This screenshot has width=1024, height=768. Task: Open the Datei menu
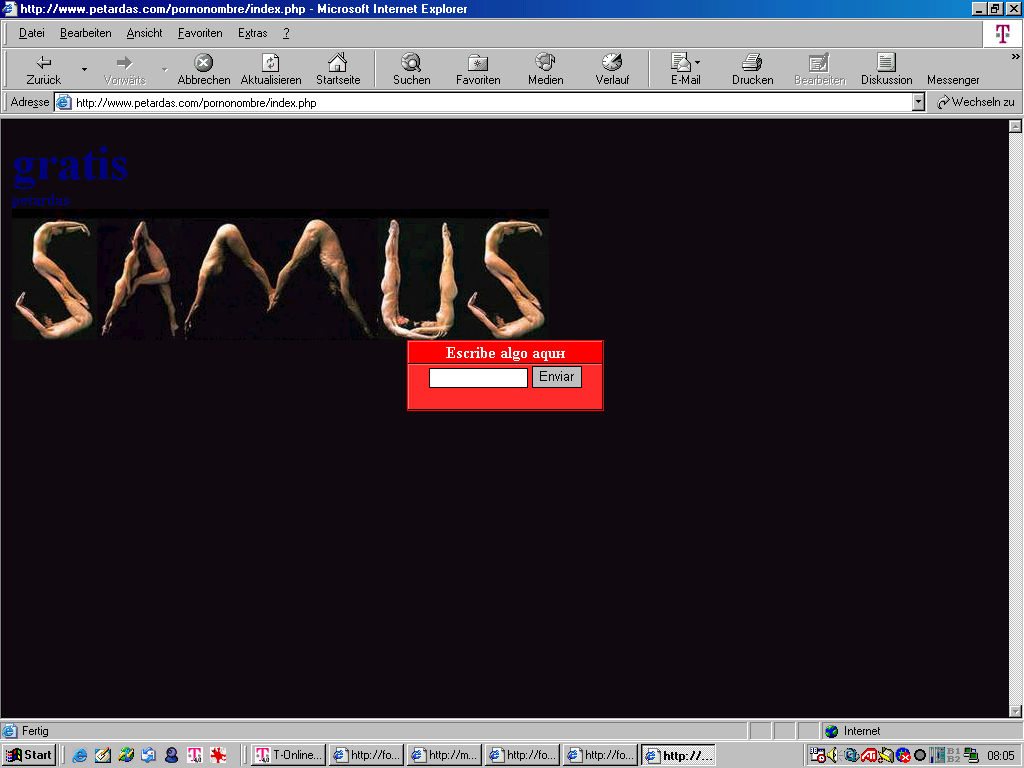(x=32, y=33)
